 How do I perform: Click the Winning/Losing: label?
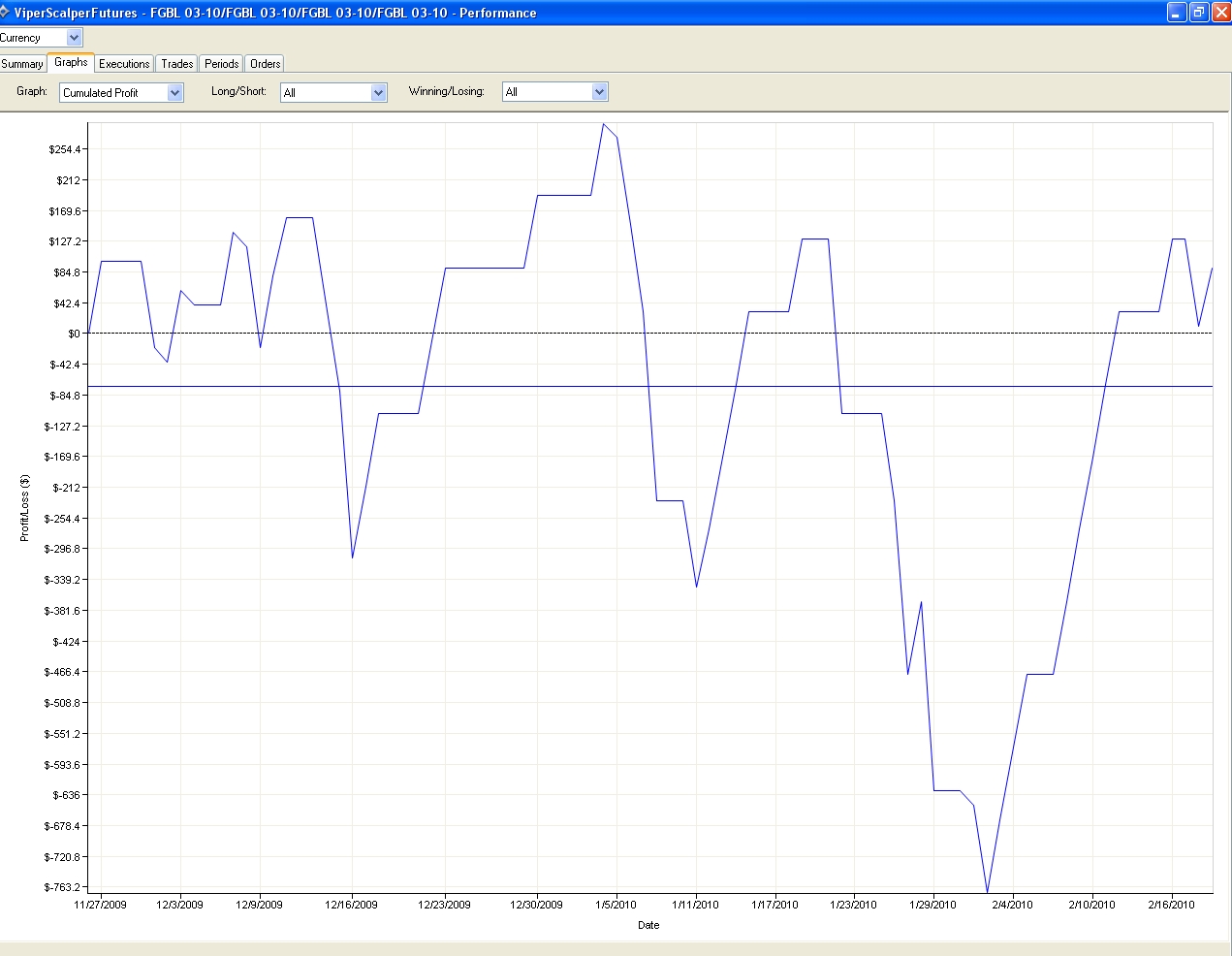tap(446, 91)
